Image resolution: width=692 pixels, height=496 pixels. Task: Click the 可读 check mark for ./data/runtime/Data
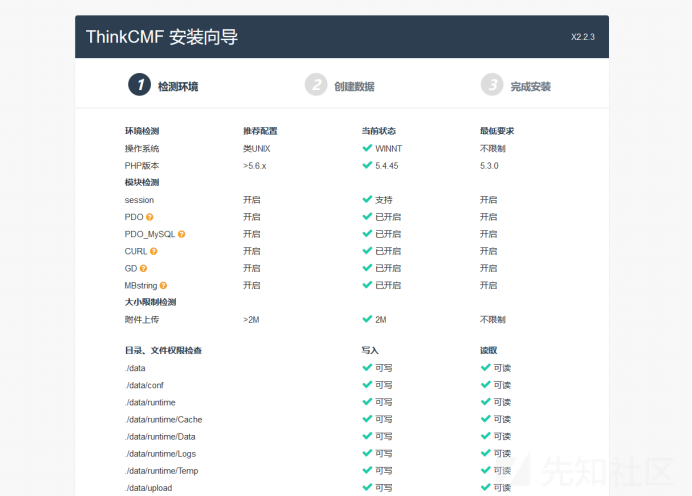tap(485, 436)
